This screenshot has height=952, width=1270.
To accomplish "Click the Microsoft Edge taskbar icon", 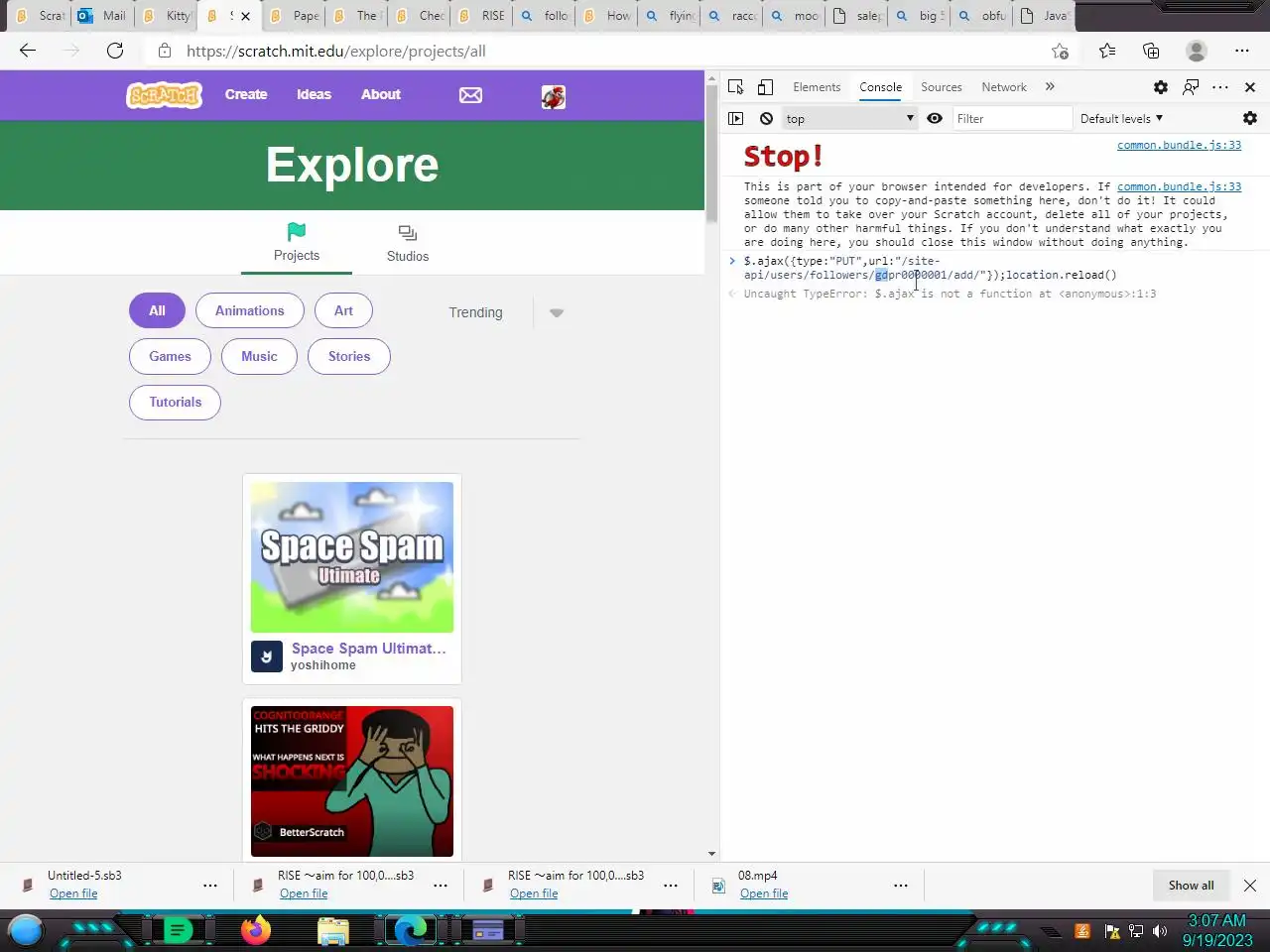I will click(x=410, y=930).
